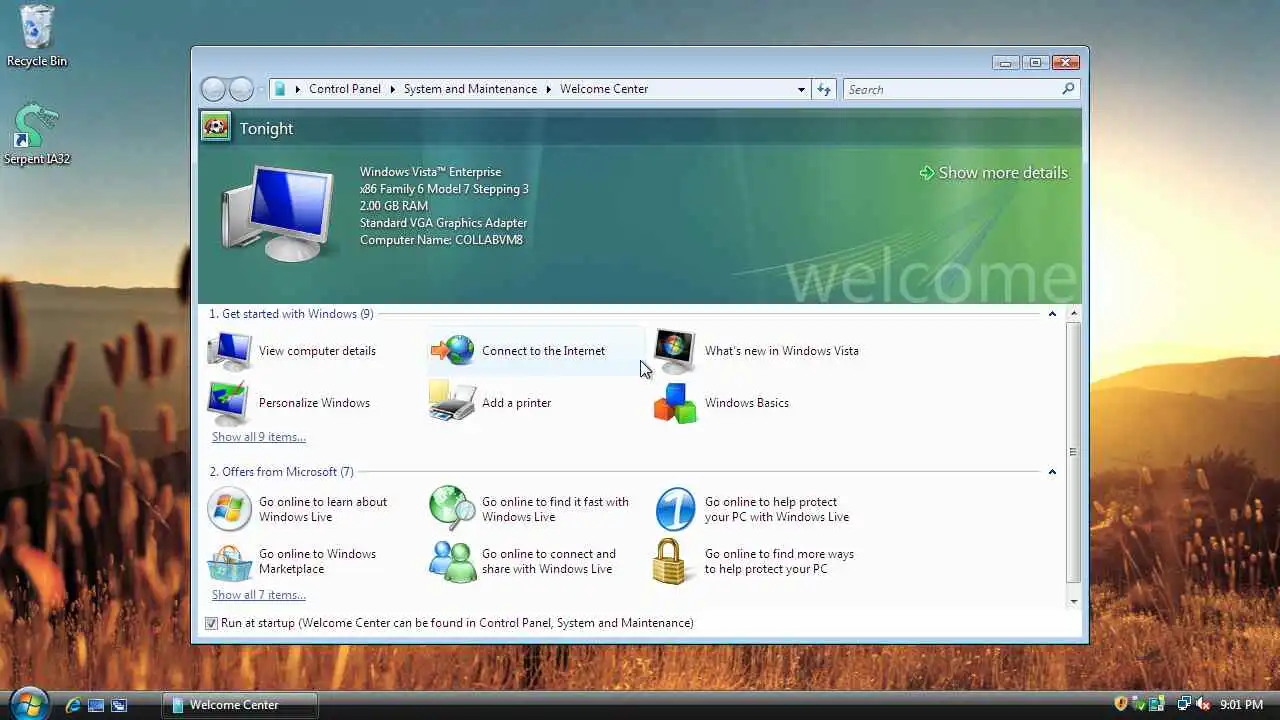
Task: Click the Forward navigation arrow
Action: [241, 89]
